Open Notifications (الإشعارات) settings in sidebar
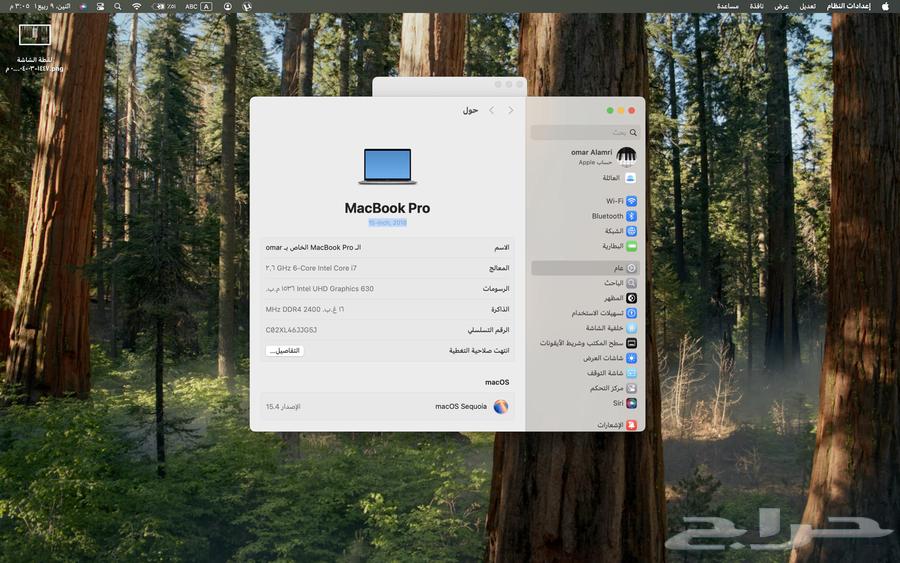 pos(616,425)
